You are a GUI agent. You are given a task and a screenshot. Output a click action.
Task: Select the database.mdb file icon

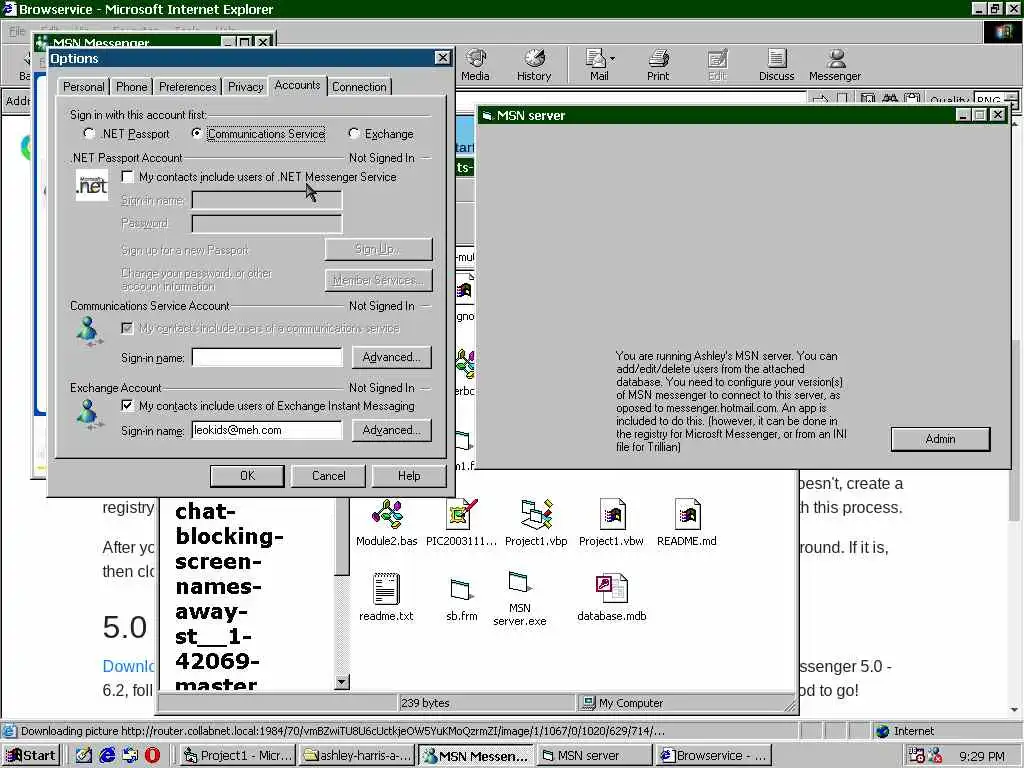coord(612,597)
